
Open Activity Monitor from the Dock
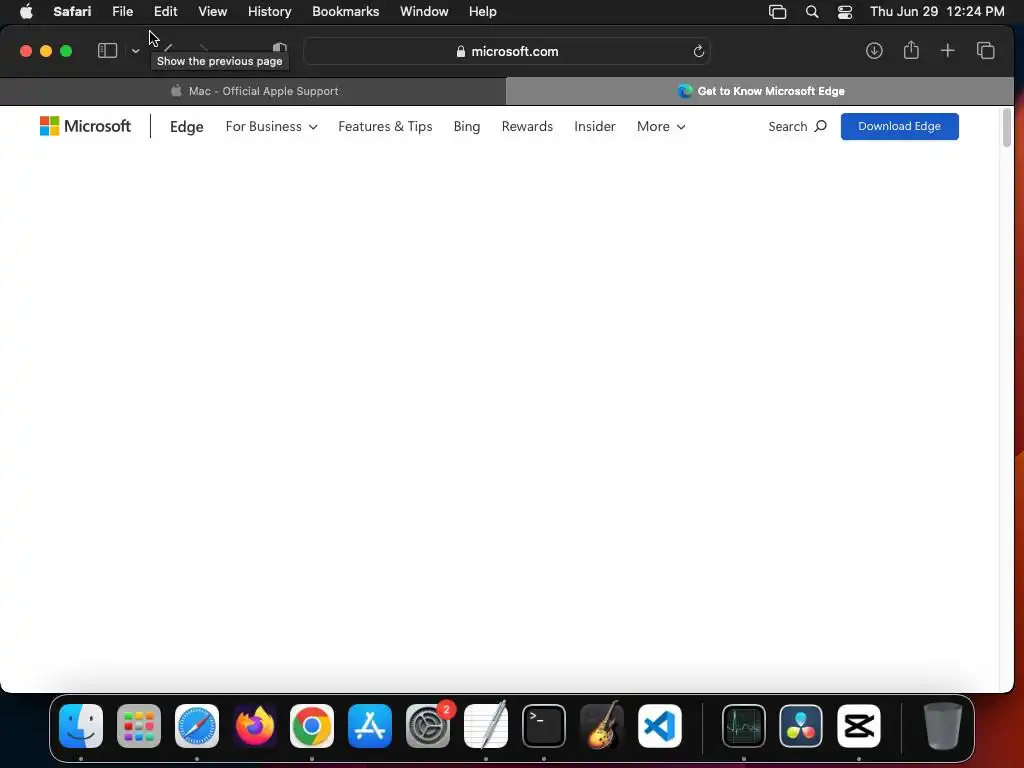click(x=744, y=726)
